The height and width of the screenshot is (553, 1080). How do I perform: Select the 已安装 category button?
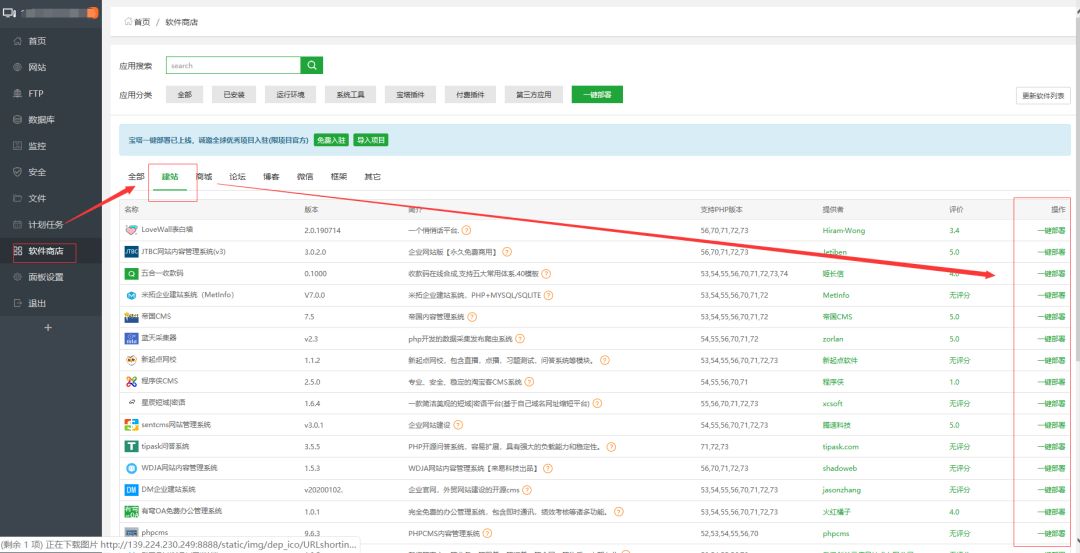(x=234, y=95)
